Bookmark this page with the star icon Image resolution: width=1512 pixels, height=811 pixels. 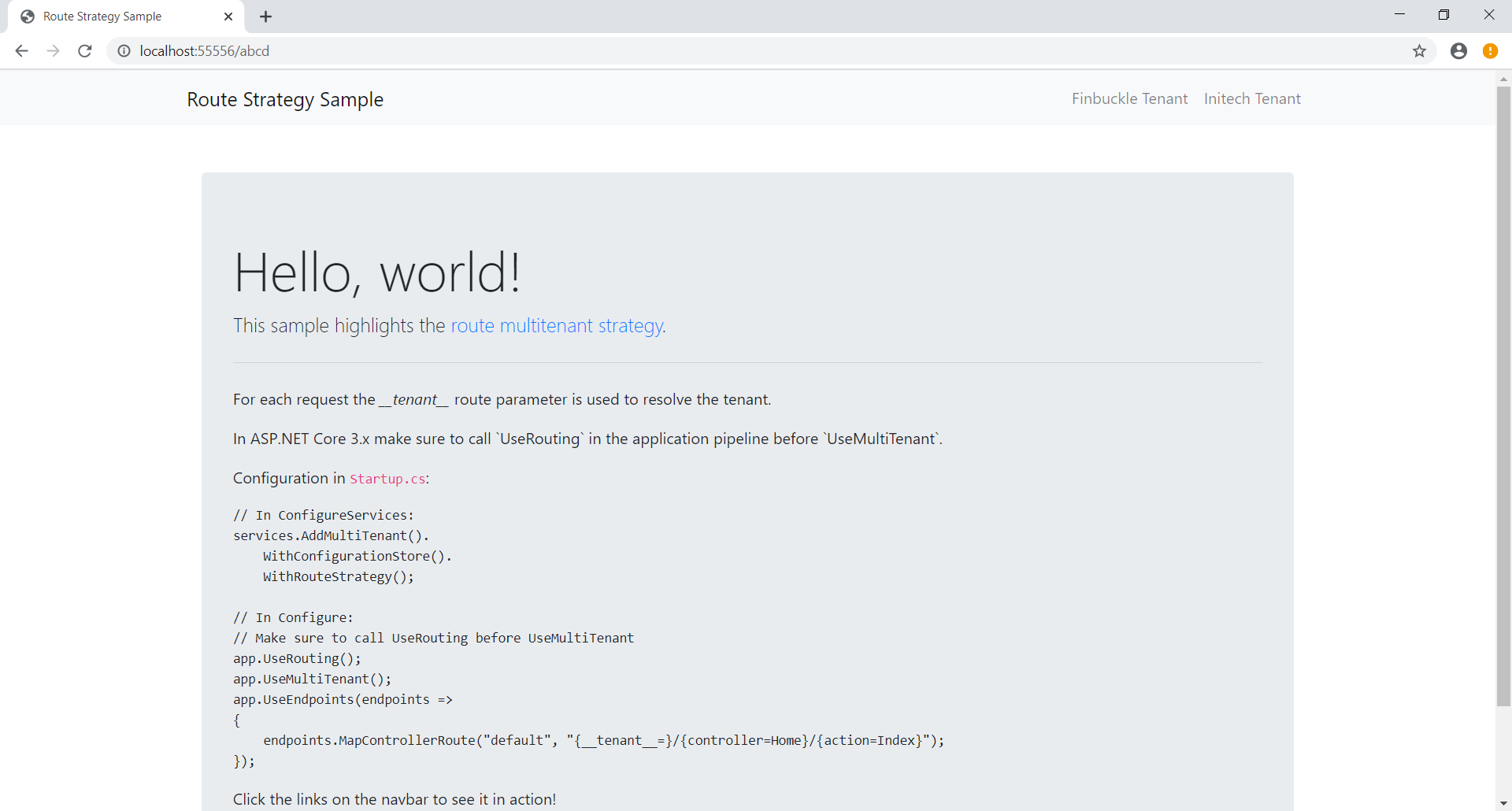1419,51
